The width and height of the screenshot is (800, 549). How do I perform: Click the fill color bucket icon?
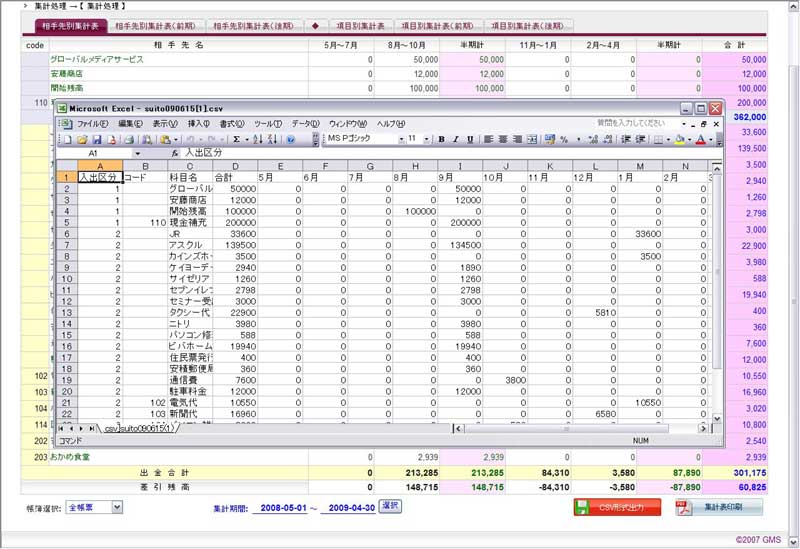679,139
